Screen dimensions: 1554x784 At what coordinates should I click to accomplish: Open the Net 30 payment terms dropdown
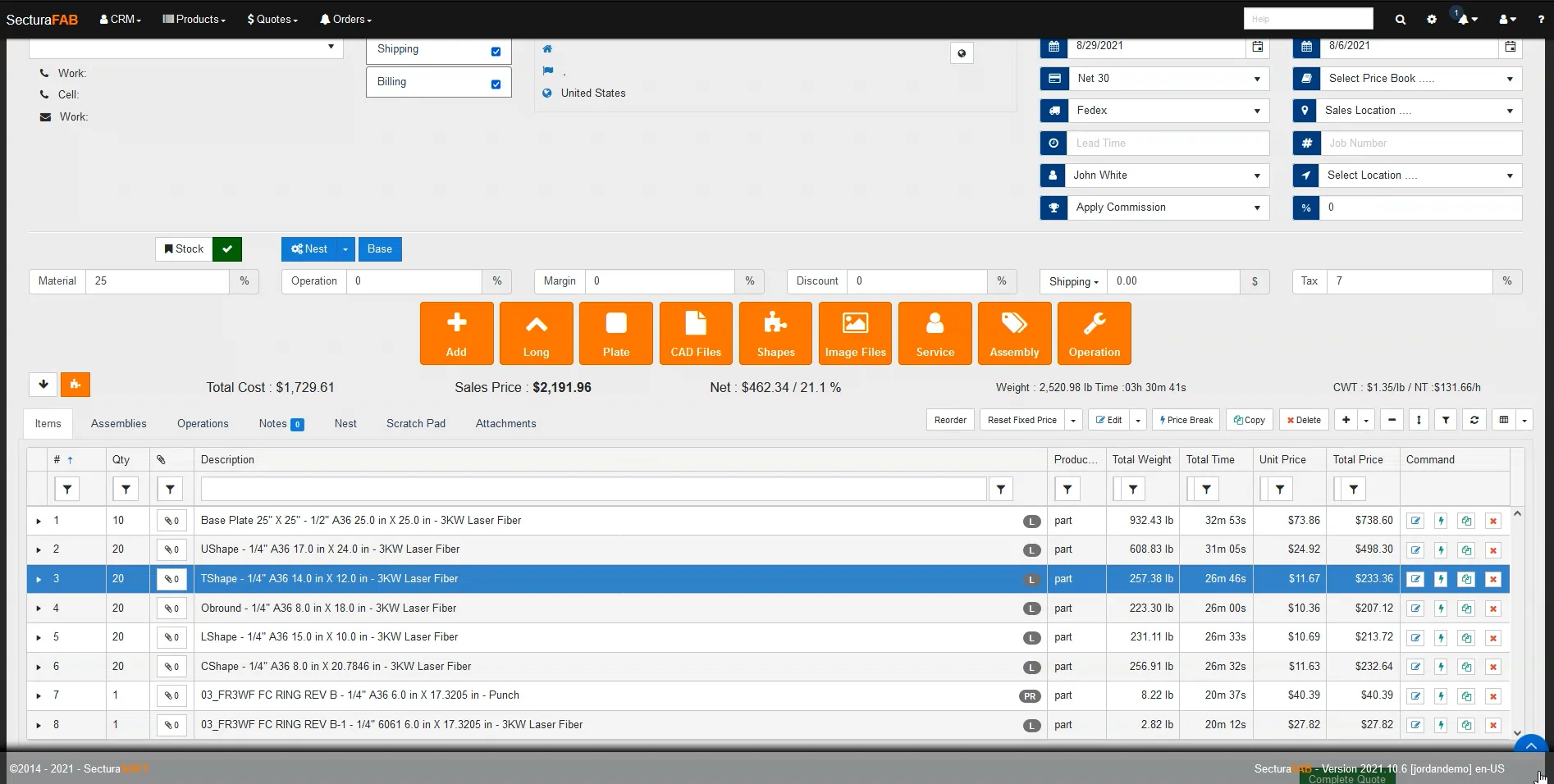1168,79
